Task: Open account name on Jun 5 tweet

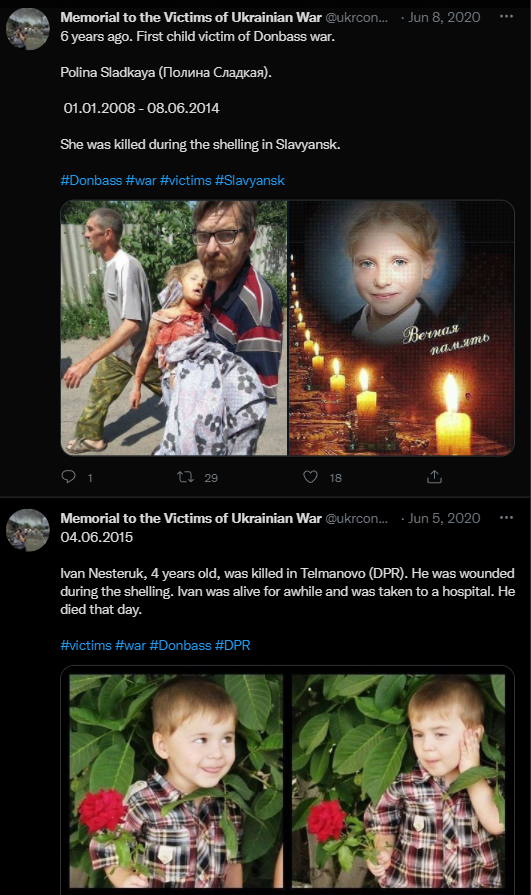Action: (191, 518)
